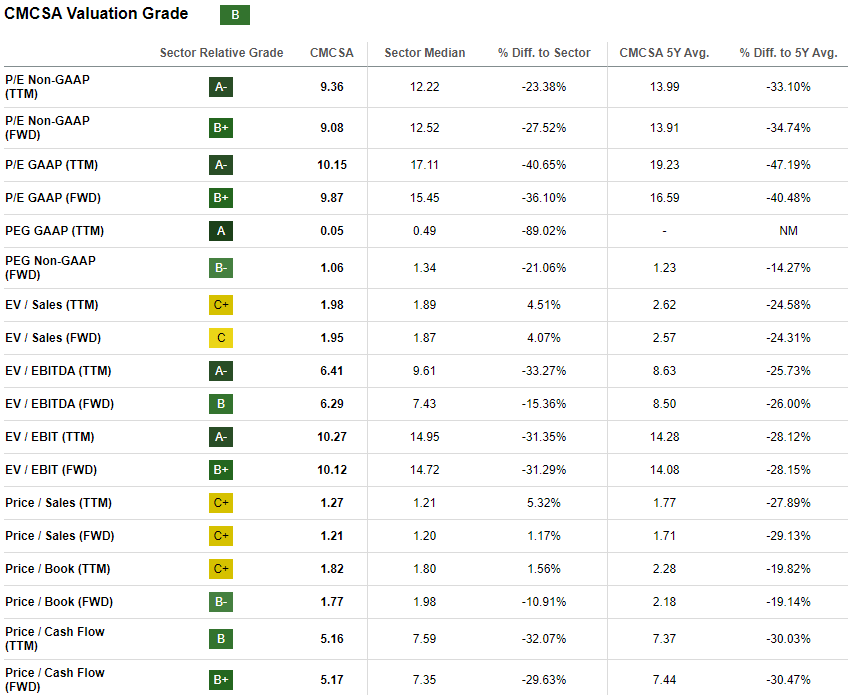Open the P/E GAAP (TTM) metric row label

[x=51, y=165]
